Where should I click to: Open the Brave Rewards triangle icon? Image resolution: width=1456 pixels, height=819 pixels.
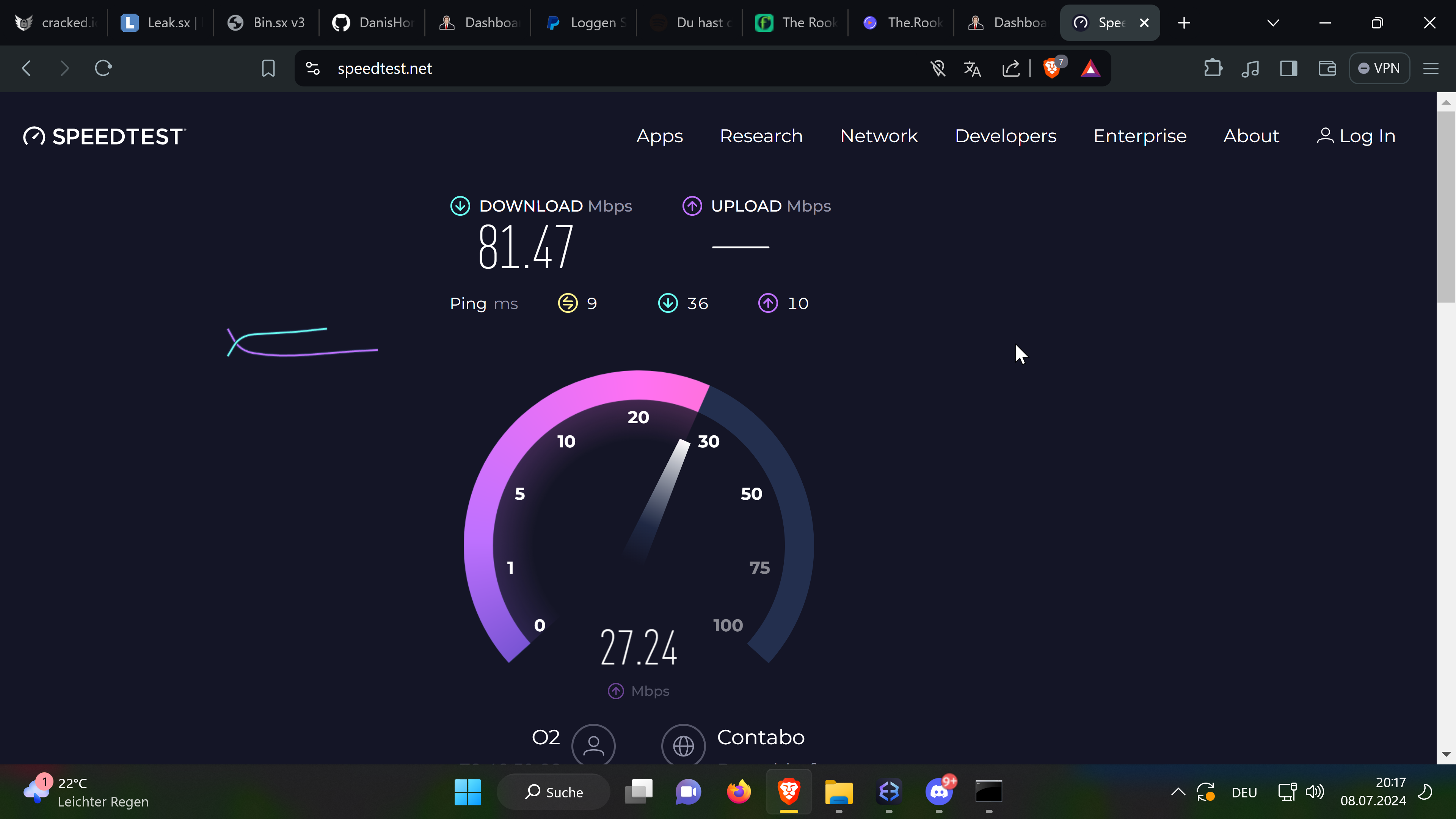coord(1090,68)
